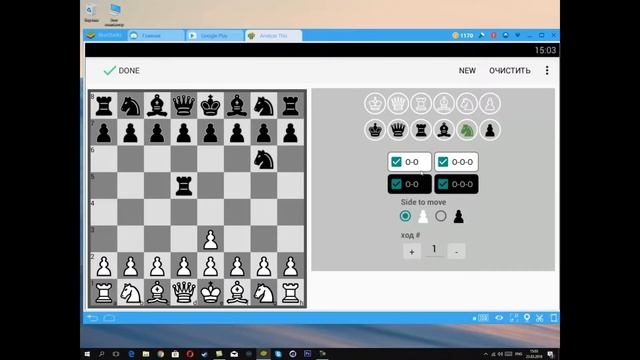Set white as side to move
Screen dimensions: 640x360
tap(405, 216)
